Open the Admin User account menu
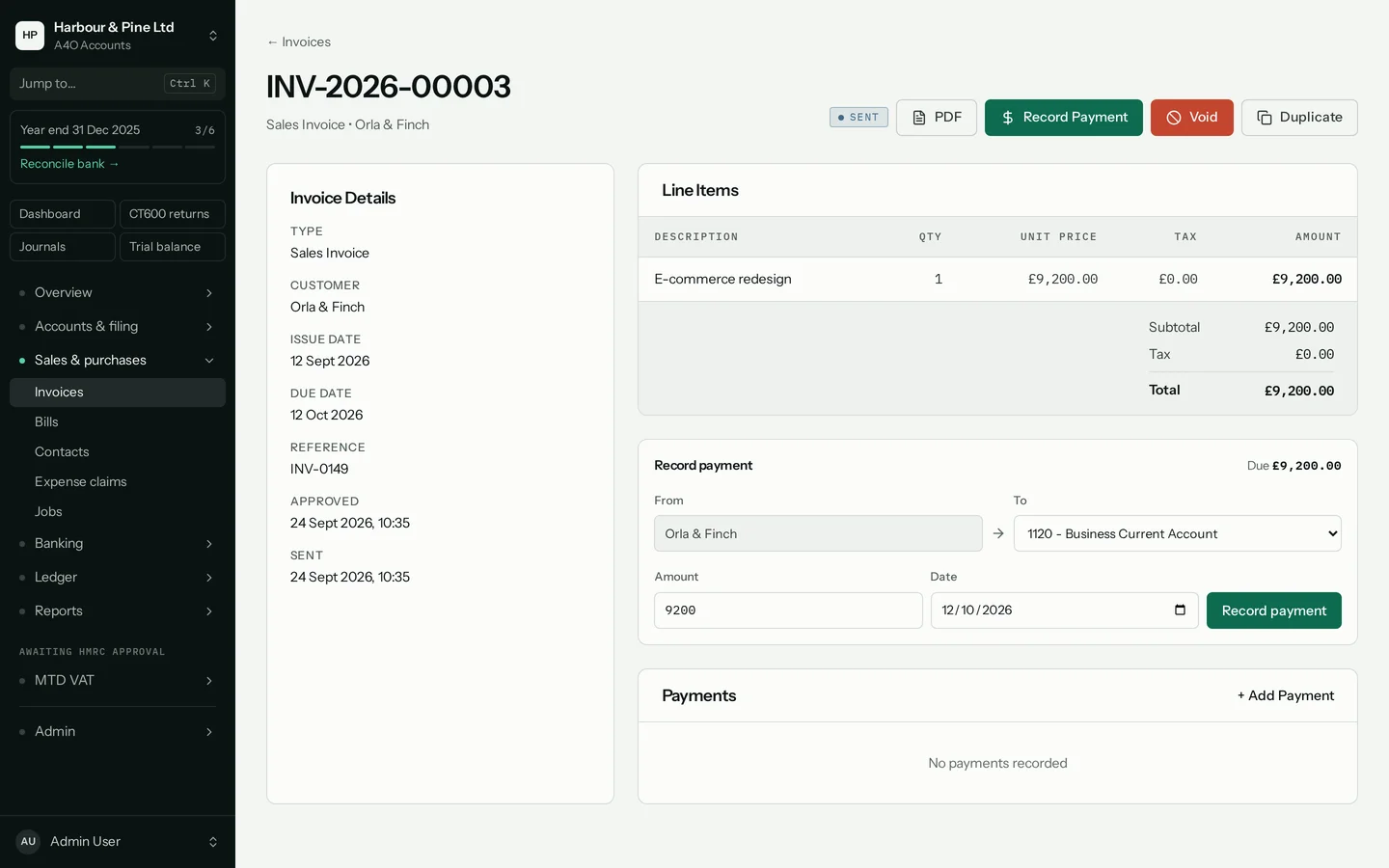The image size is (1389, 868). pyautogui.click(x=118, y=842)
